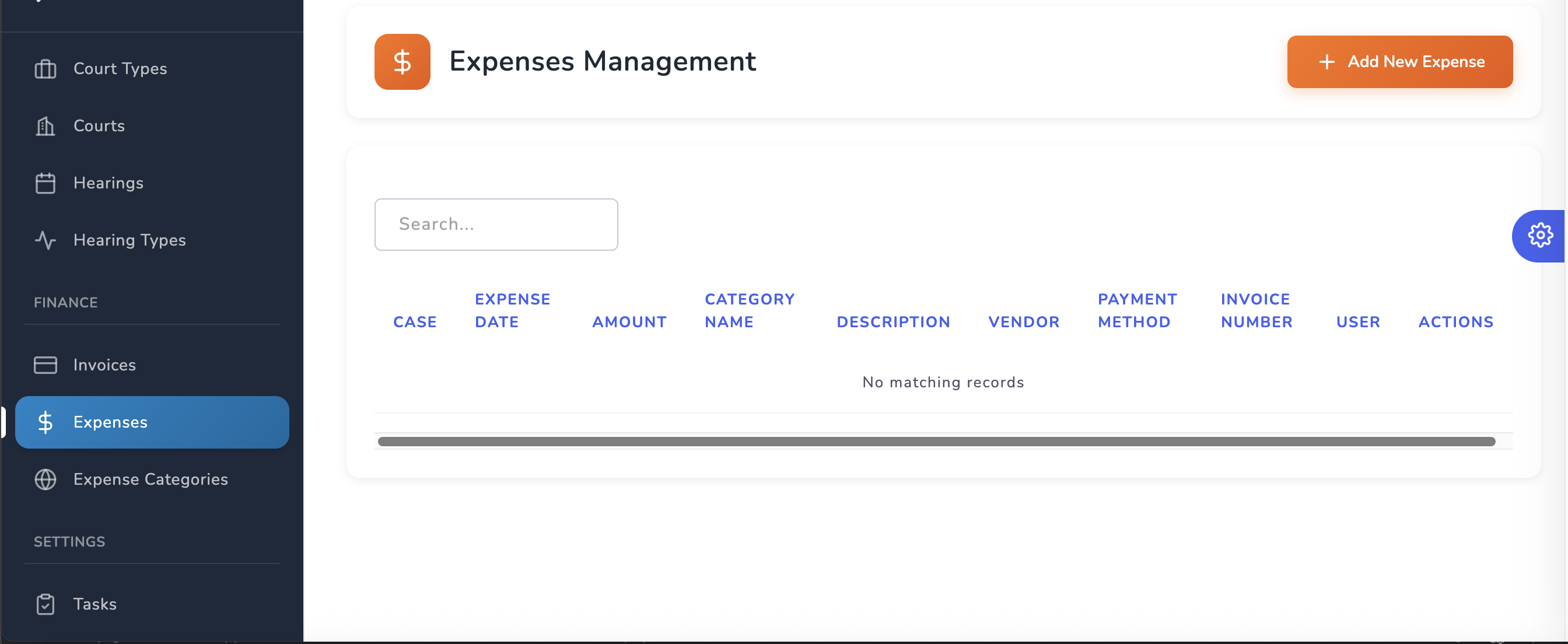Select the Hearing Types activity icon
Viewport: 1568px width, 644px height.
45,240
